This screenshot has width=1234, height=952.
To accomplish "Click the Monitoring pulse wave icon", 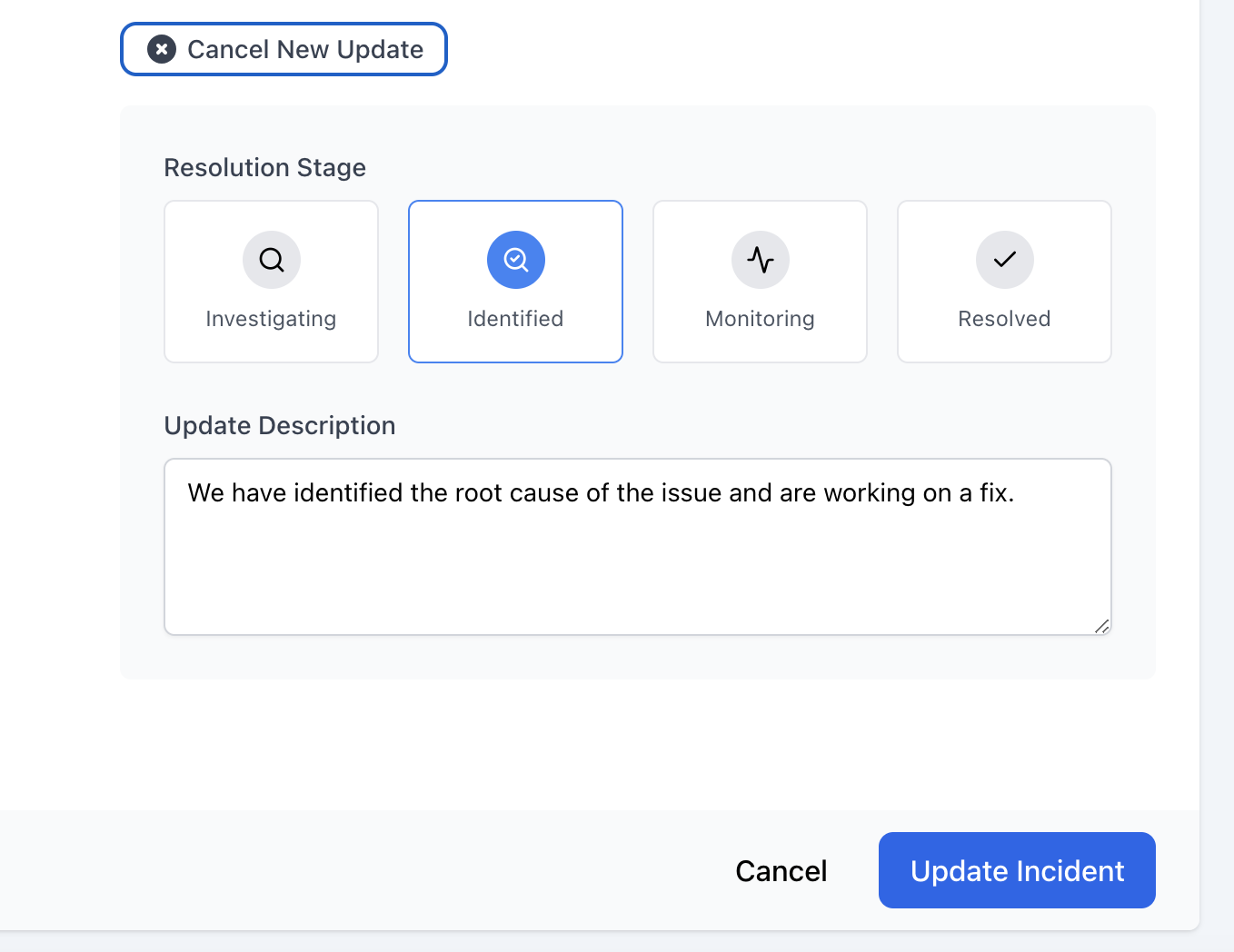I will pyautogui.click(x=761, y=260).
